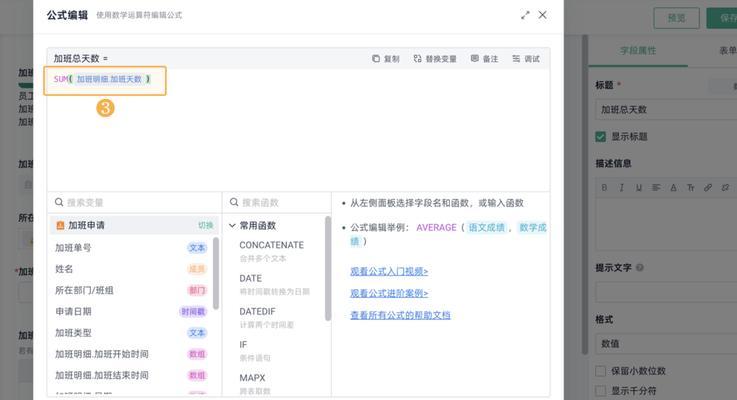Click the 替换变量 replace-variable button
The image size is (737, 400).
pos(435,59)
